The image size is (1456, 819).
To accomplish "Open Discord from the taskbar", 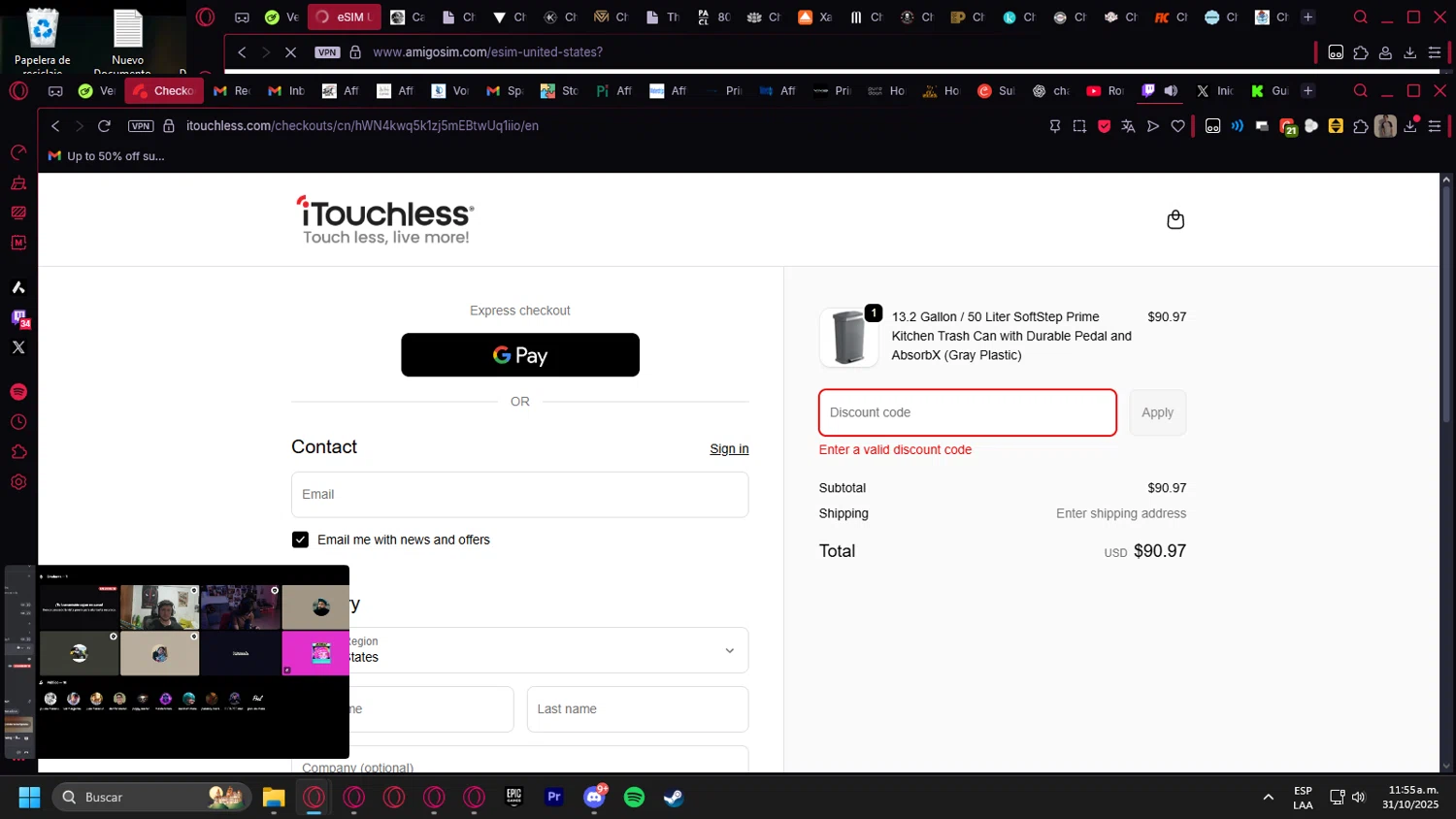I will (594, 798).
